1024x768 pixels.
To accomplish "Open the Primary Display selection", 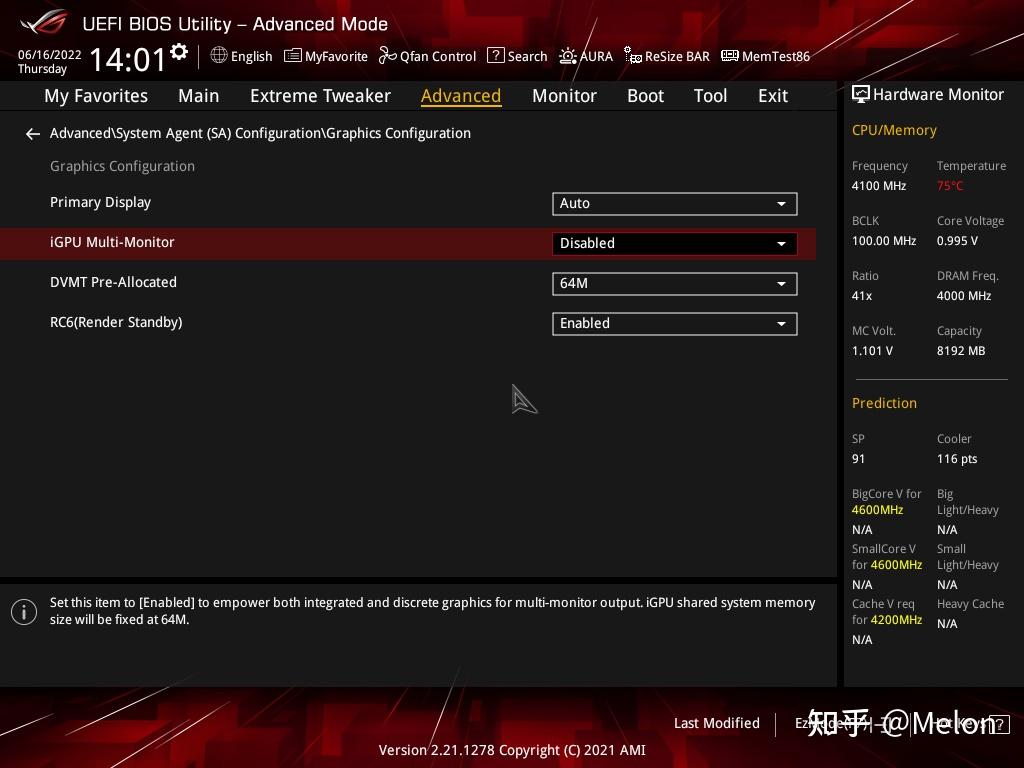I will click(674, 203).
